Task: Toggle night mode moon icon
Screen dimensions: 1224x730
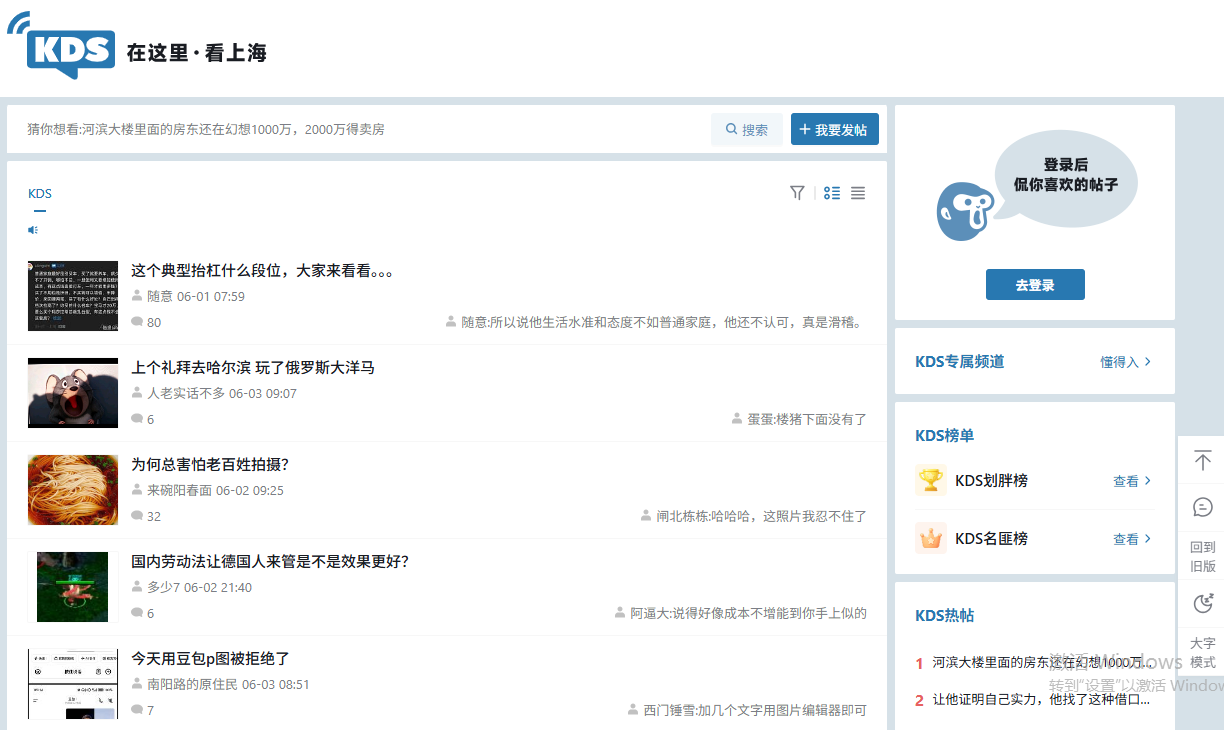Action: pyautogui.click(x=1203, y=603)
